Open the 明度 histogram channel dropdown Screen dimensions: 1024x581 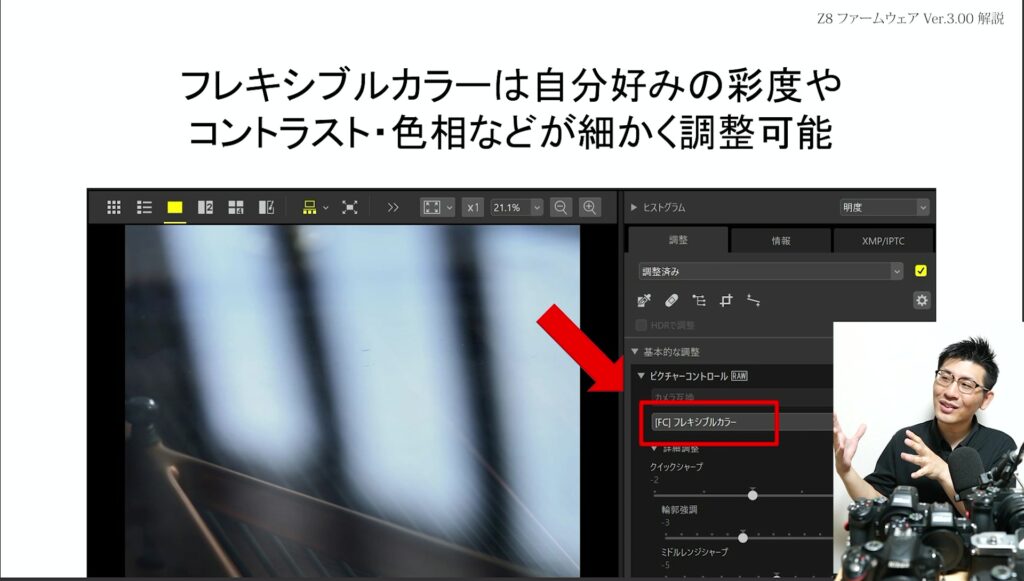884,207
